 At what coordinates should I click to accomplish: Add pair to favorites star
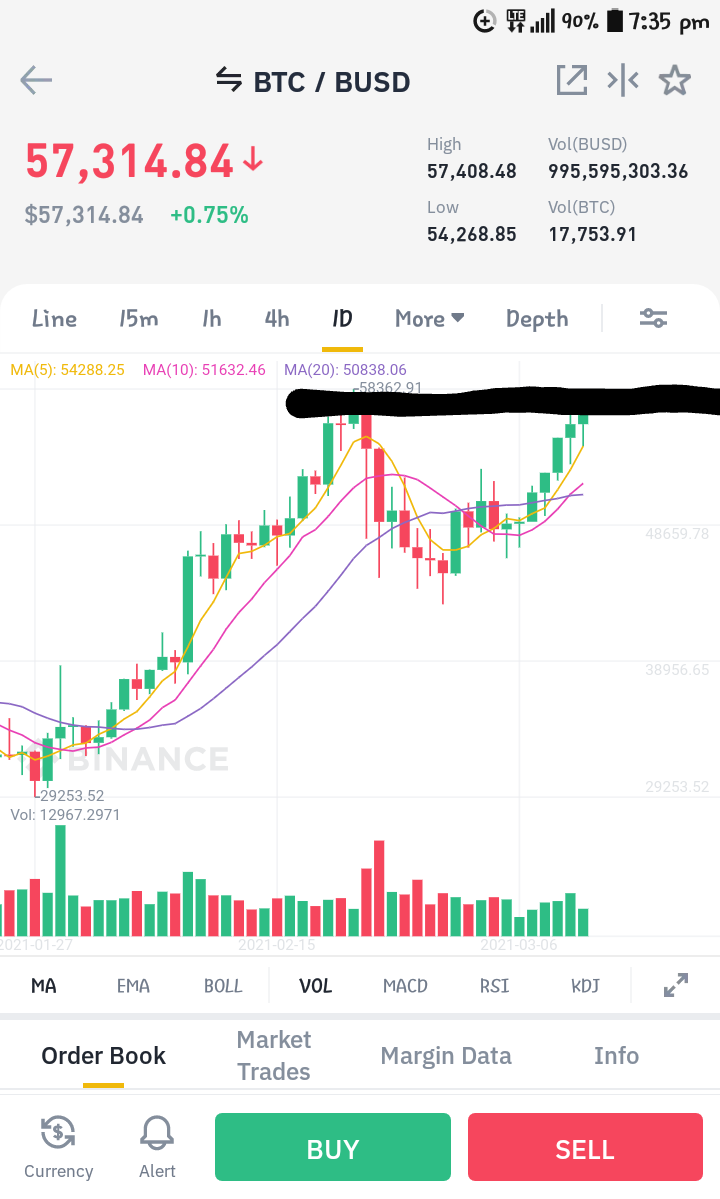click(675, 80)
